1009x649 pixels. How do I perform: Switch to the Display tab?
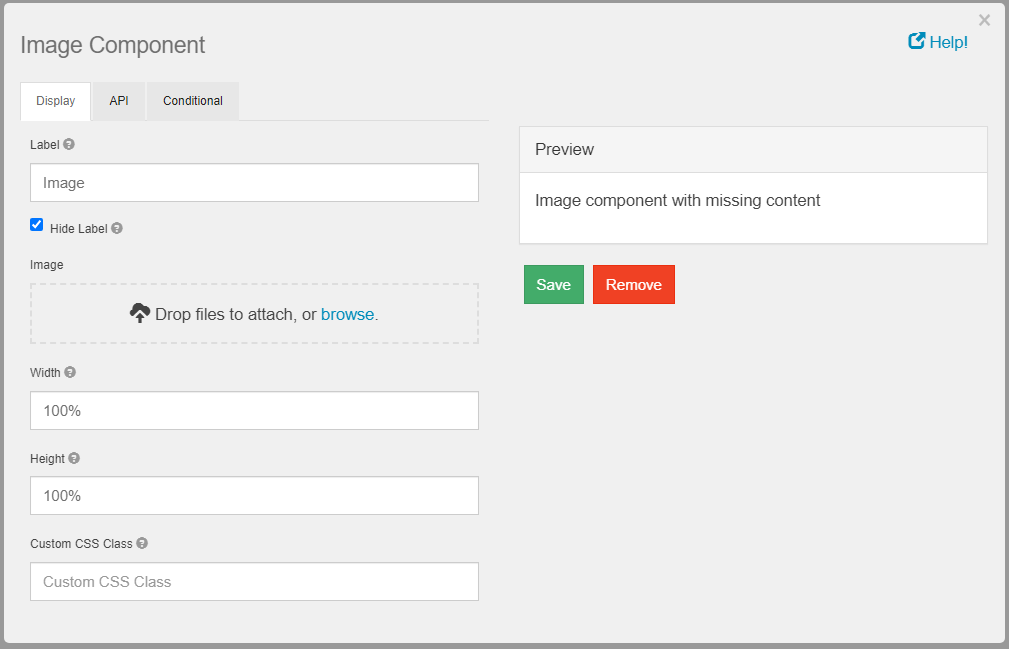[x=56, y=101]
